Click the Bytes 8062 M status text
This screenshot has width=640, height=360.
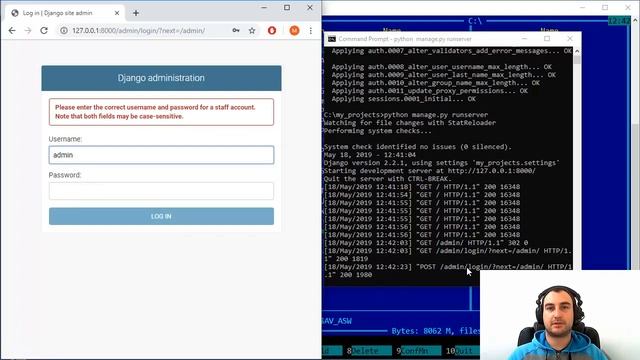coord(436,331)
